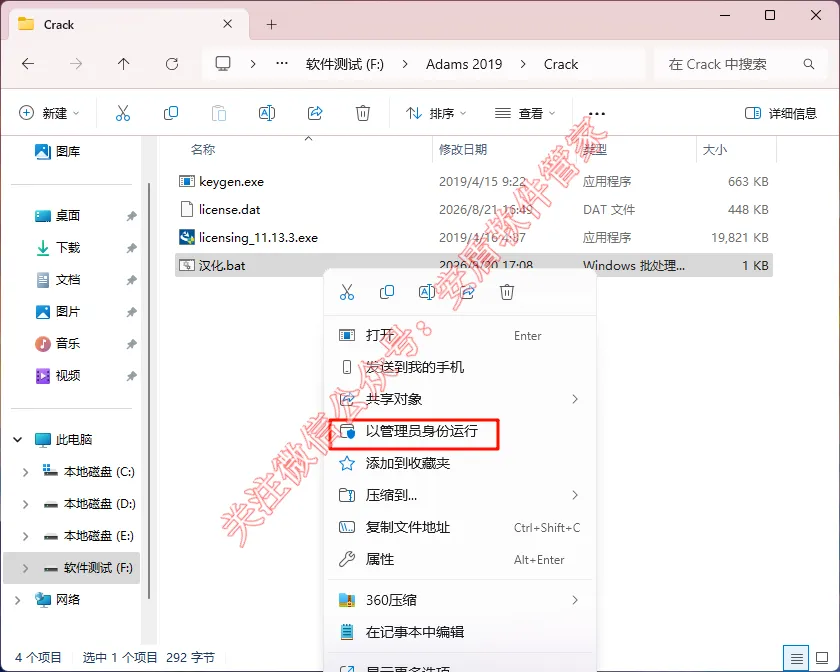This screenshot has height=672, width=840.
Task: Go forward with the right arrow
Action: pyautogui.click(x=76, y=64)
